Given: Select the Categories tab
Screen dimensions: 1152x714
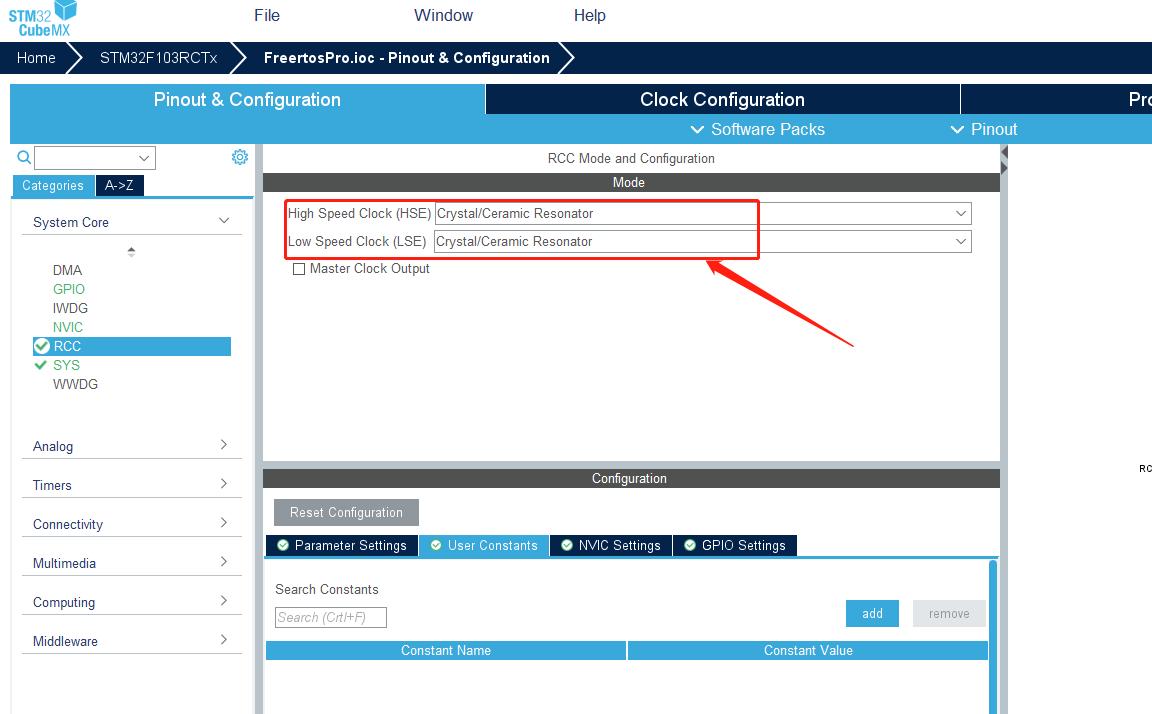Looking at the screenshot, I should [53, 185].
